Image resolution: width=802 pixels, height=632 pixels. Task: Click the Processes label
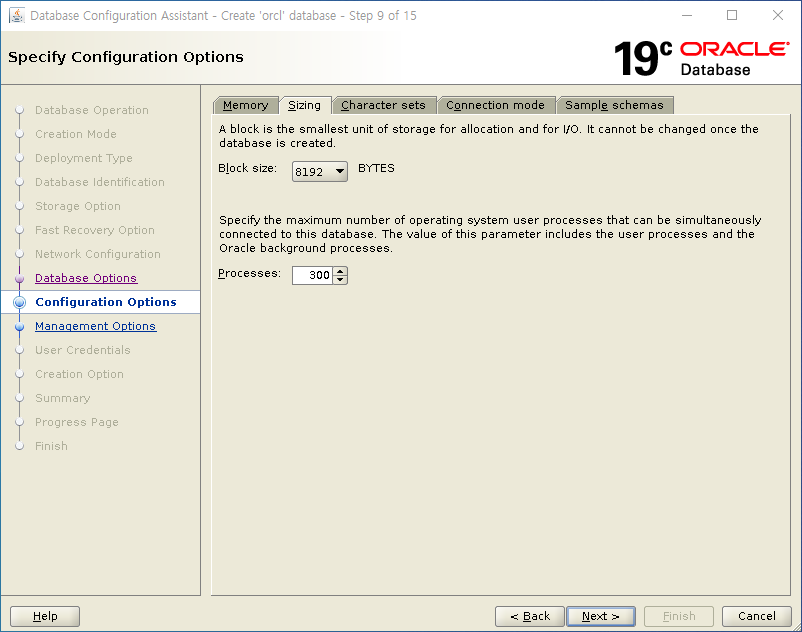point(250,274)
